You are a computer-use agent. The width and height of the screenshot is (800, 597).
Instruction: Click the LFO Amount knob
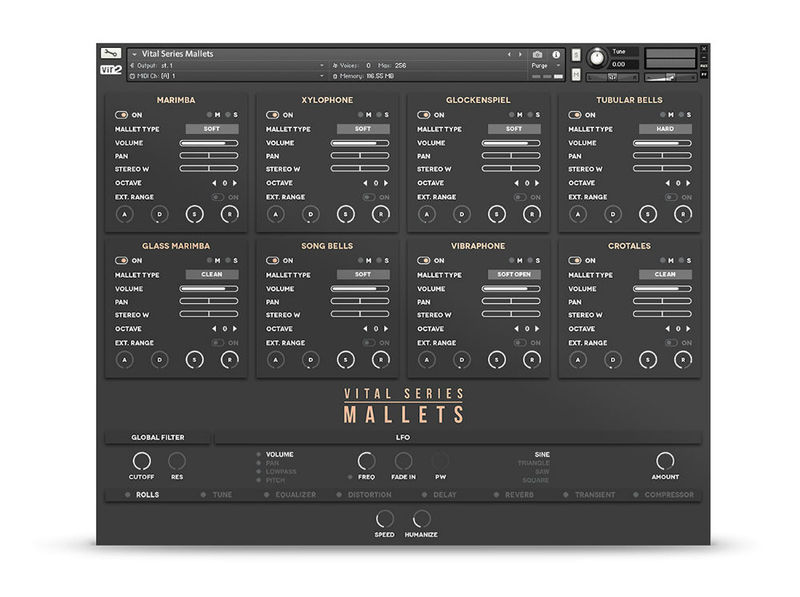[x=665, y=461]
